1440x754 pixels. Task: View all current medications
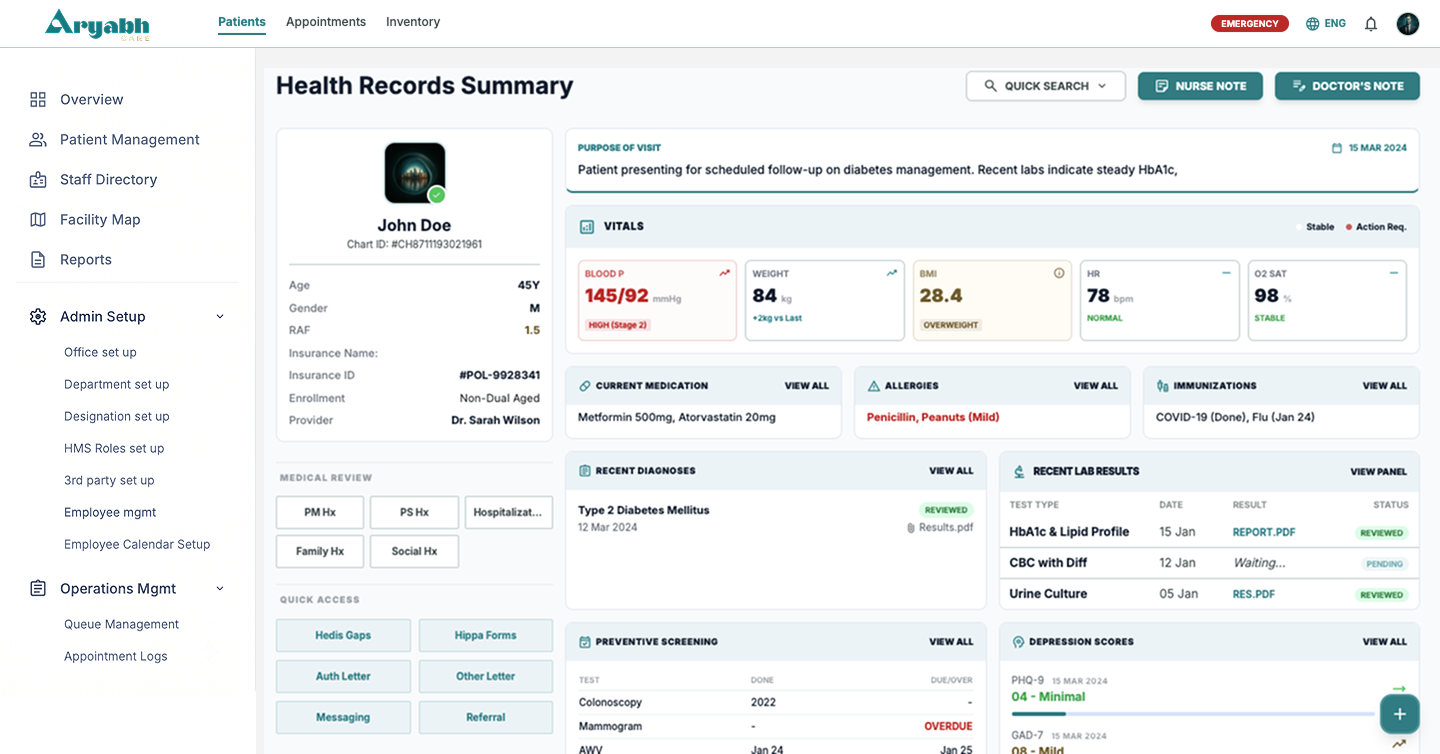click(806, 386)
